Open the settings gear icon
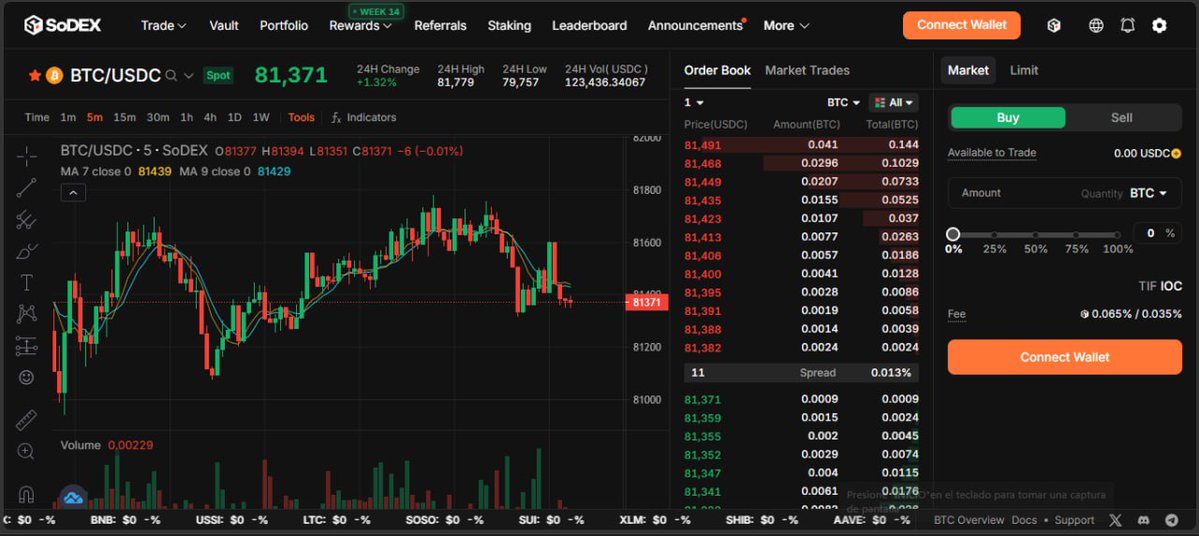 pos(1159,25)
